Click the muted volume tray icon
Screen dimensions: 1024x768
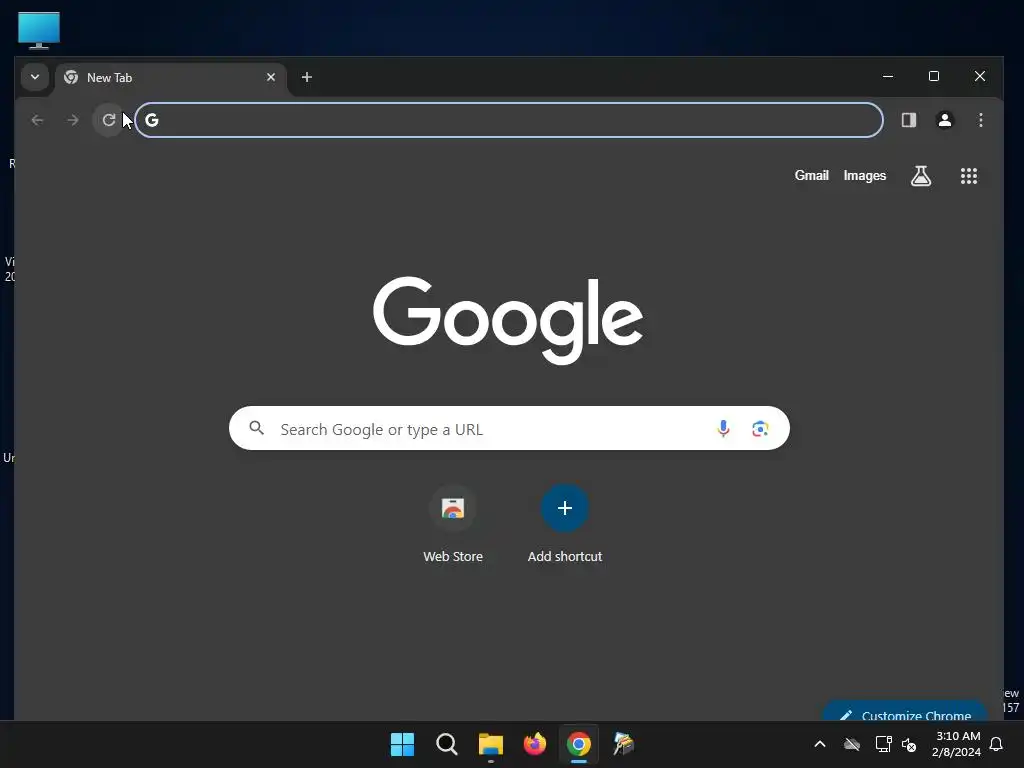pyautogui.click(x=909, y=744)
